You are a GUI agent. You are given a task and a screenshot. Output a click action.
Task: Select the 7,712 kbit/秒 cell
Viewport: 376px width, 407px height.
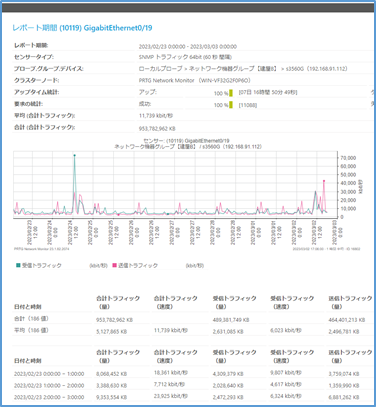(x=169, y=384)
